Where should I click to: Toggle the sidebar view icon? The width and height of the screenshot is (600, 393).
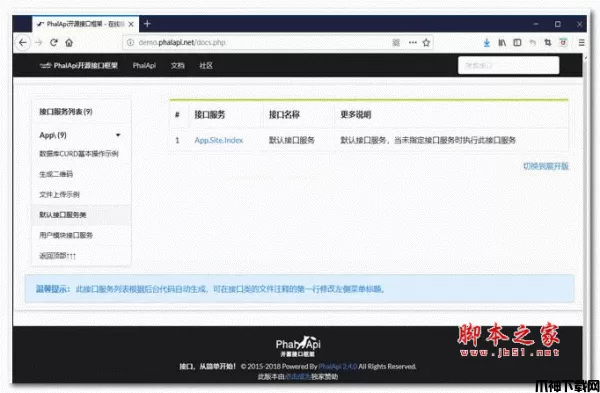tap(517, 42)
